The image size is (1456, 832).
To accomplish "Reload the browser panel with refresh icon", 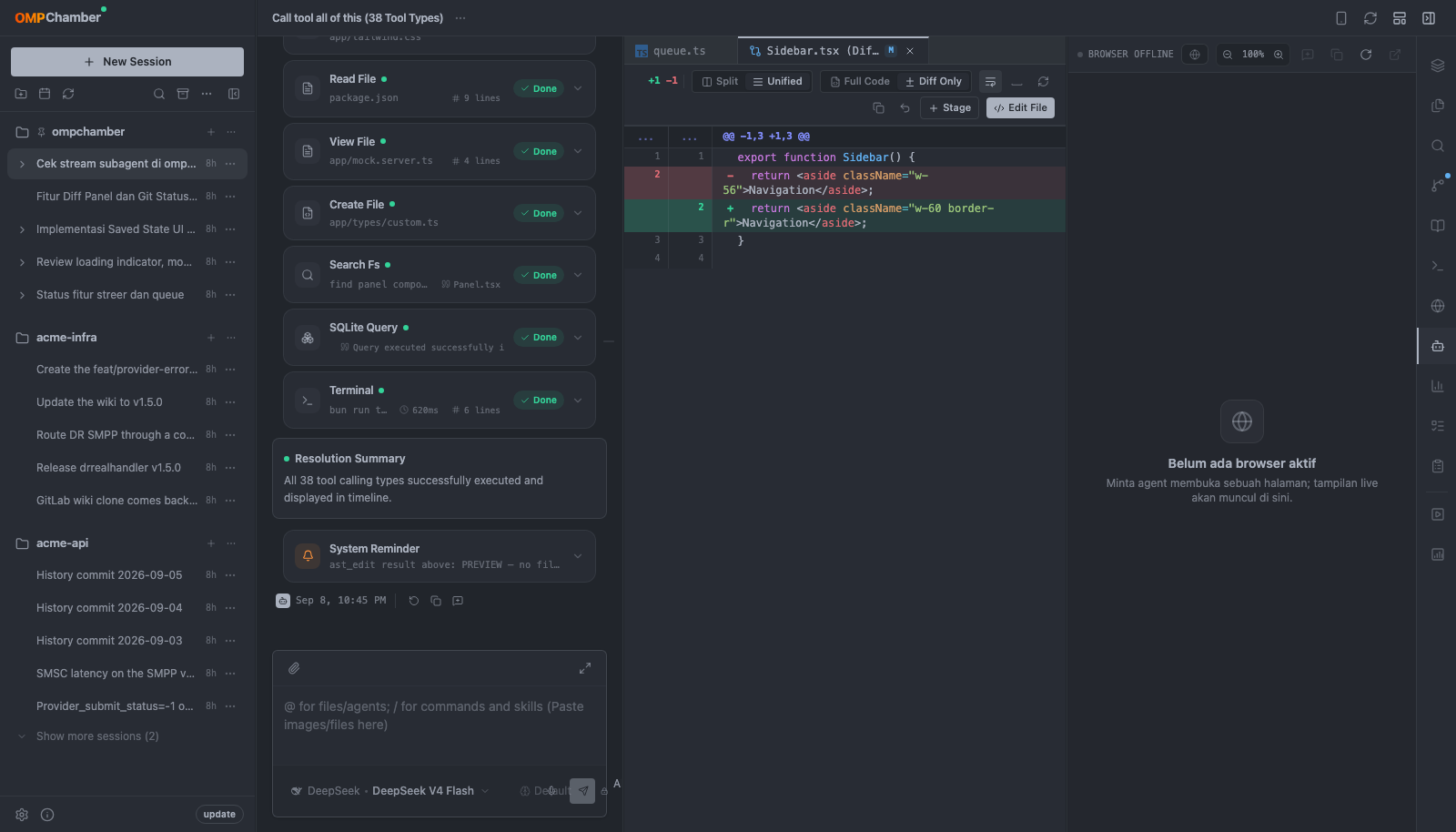I will click(x=1366, y=55).
